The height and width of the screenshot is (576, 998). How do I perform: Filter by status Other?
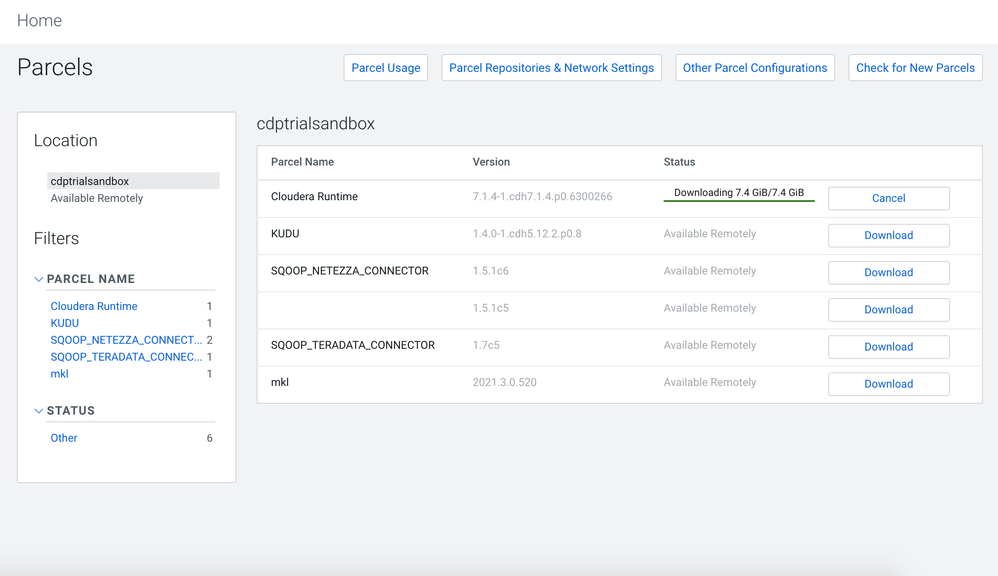click(x=64, y=438)
